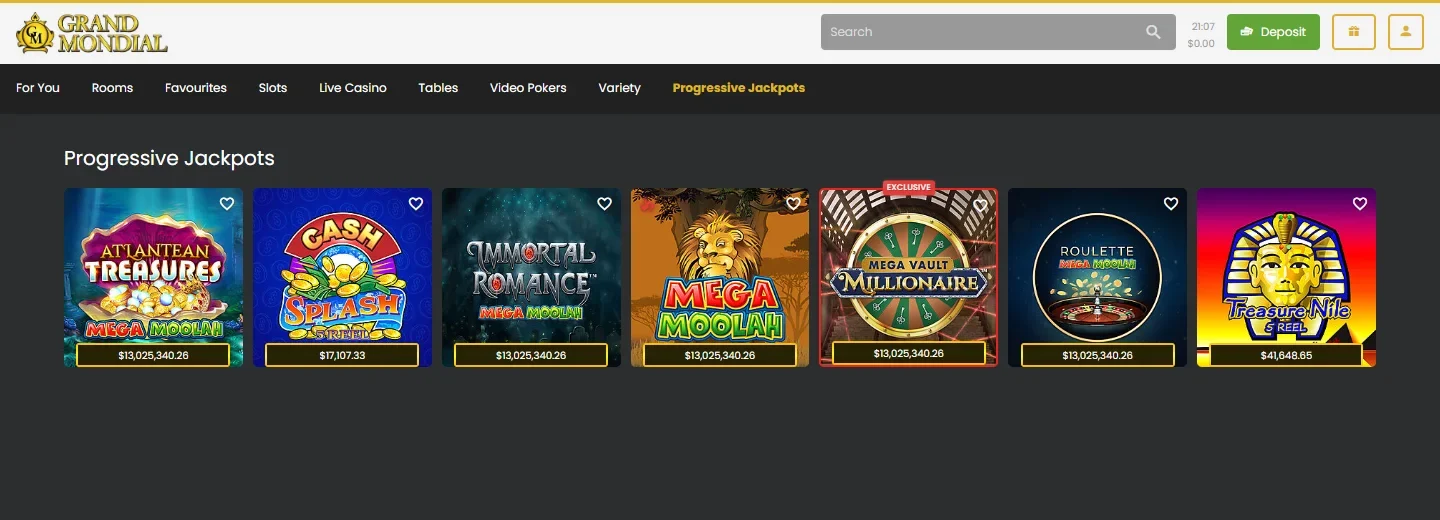Open the Rooms tab

112,88
